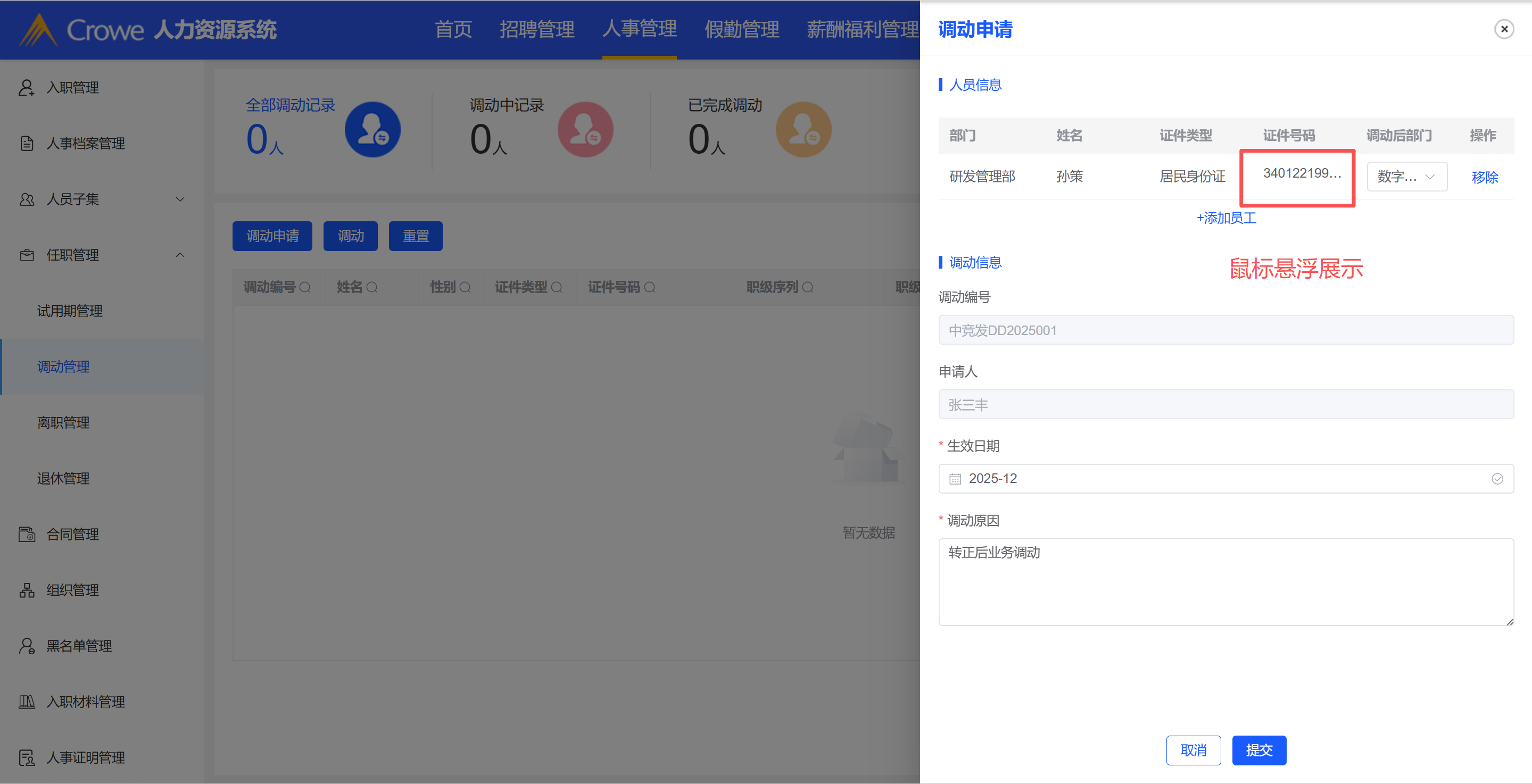Image resolution: width=1532 pixels, height=784 pixels.
Task: Expand the 人员子集 sidebar submenu
Action: coord(180,199)
